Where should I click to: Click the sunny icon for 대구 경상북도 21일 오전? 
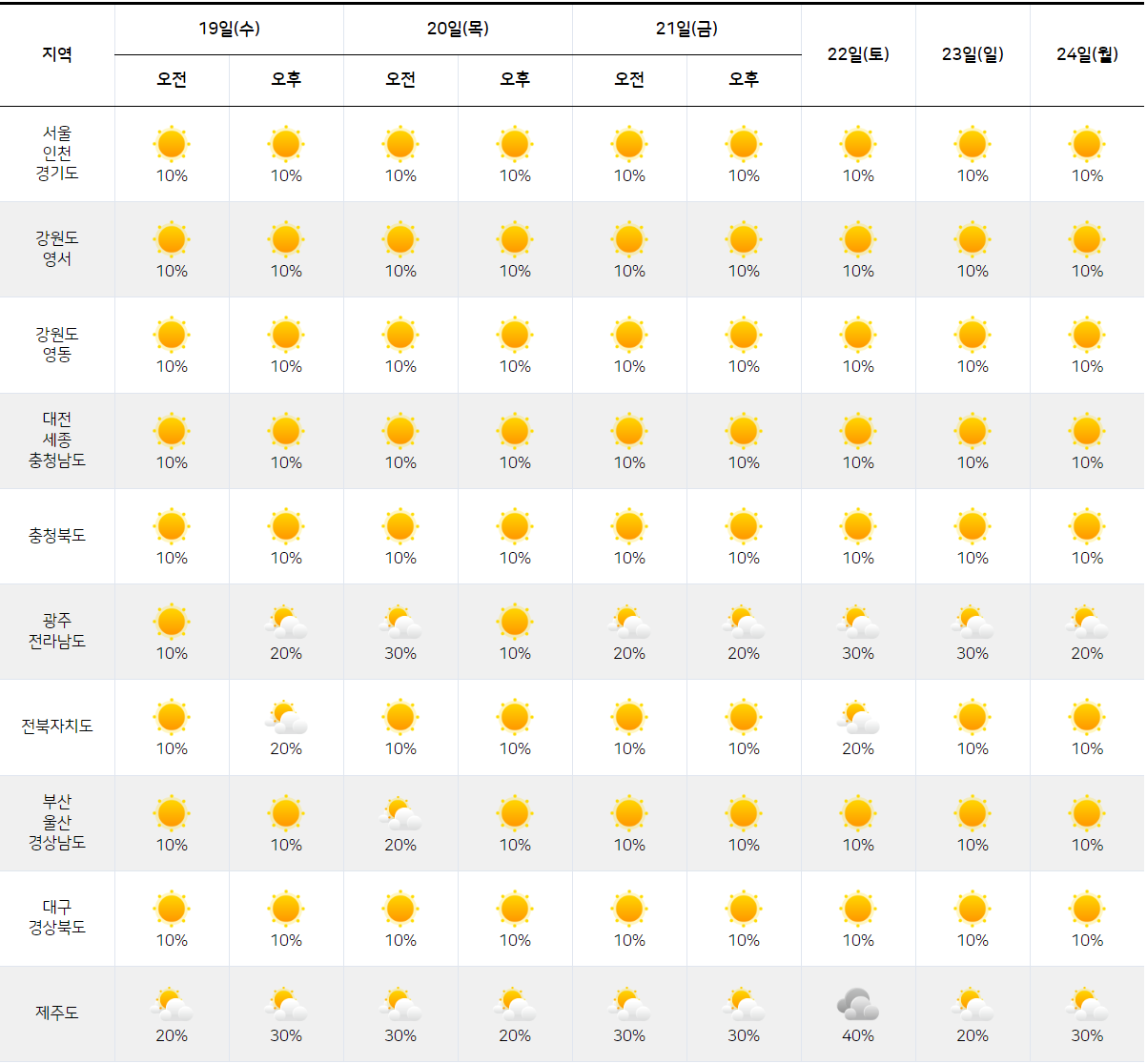[629, 908]
